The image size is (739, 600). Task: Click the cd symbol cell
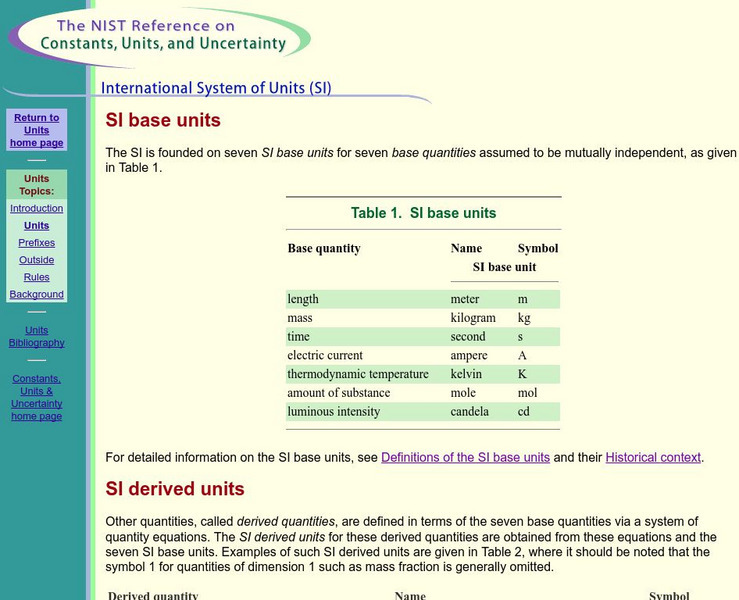click(x=524, y=411)
